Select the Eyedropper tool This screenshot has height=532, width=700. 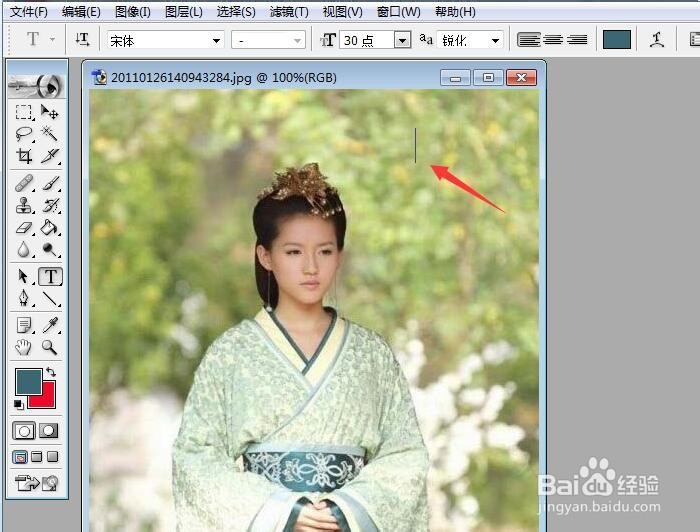[49, 325]
